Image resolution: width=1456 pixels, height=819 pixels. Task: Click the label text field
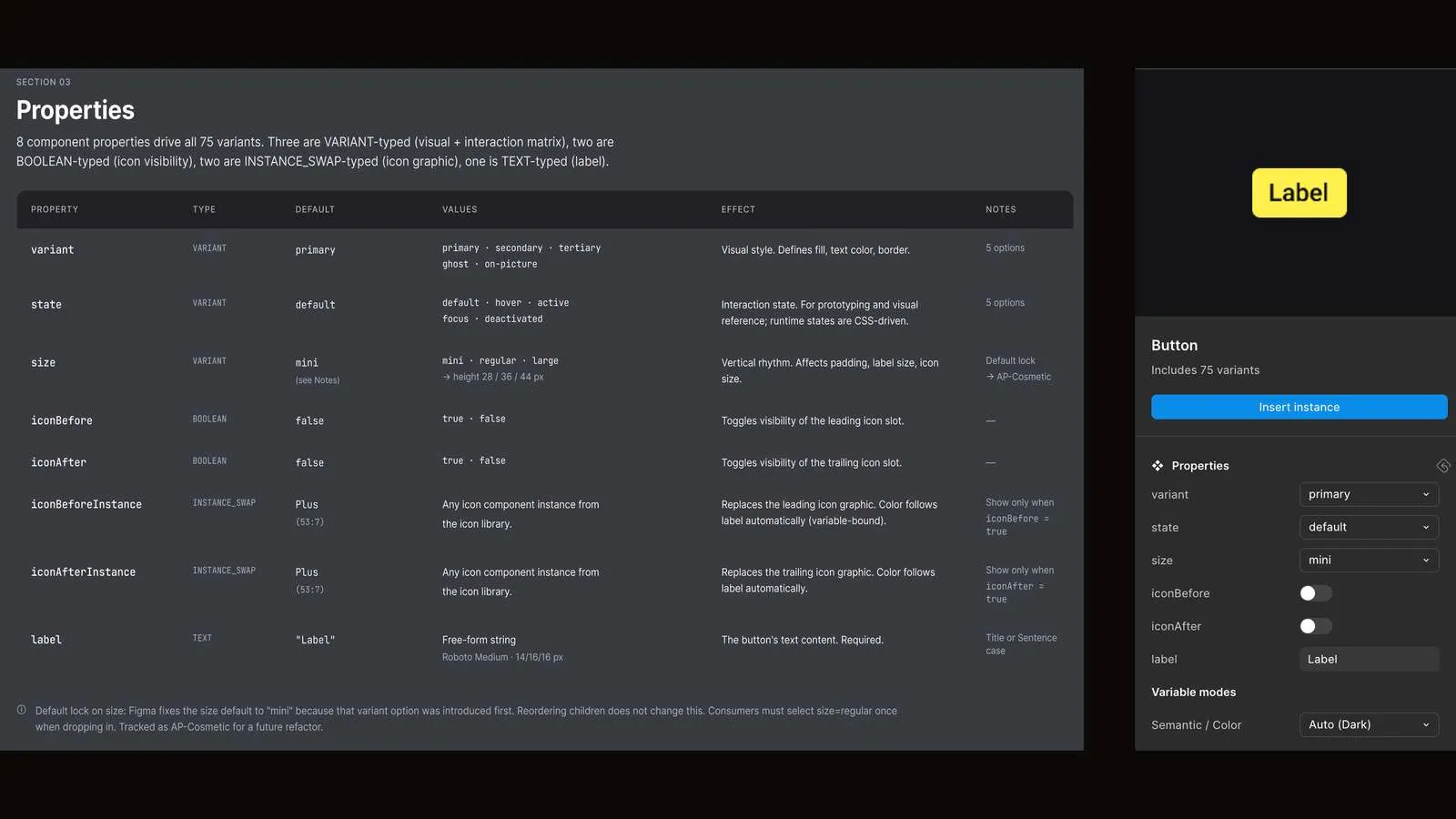[x=1369, y=659]
